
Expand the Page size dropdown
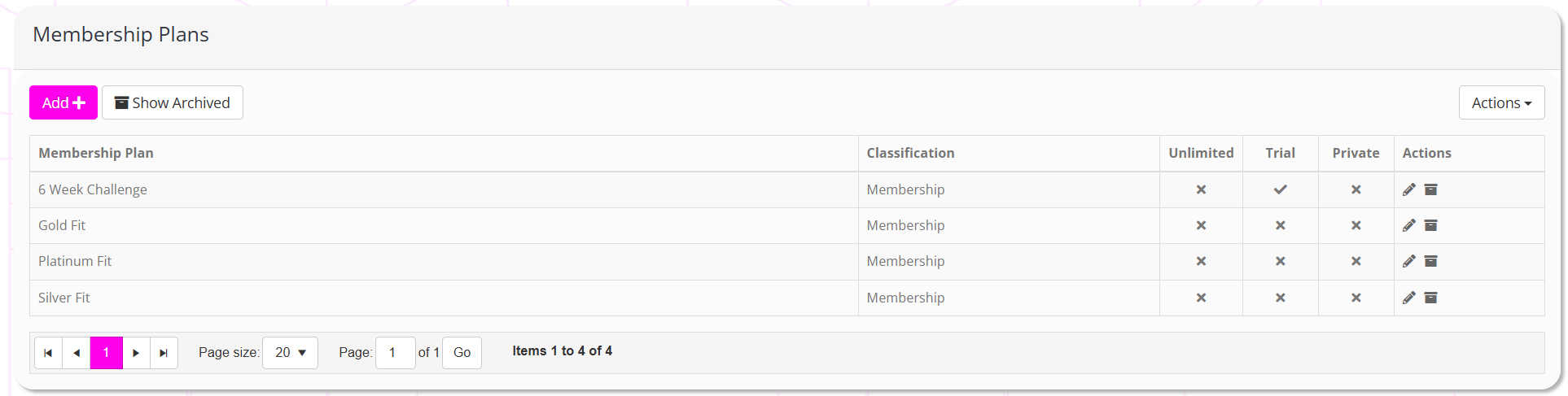(x=290, y=353)
